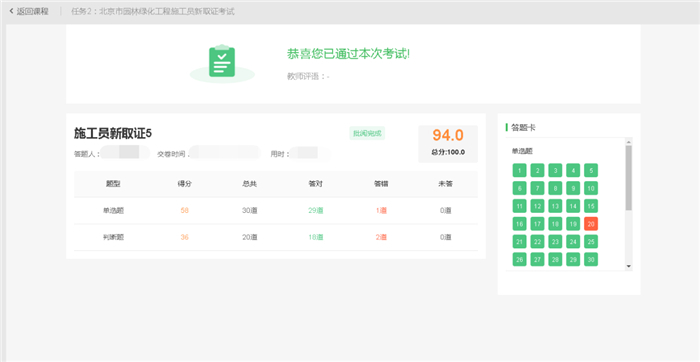Click the 30道 total count cell
The image size is (700, 362).
[x=250, y=211]
